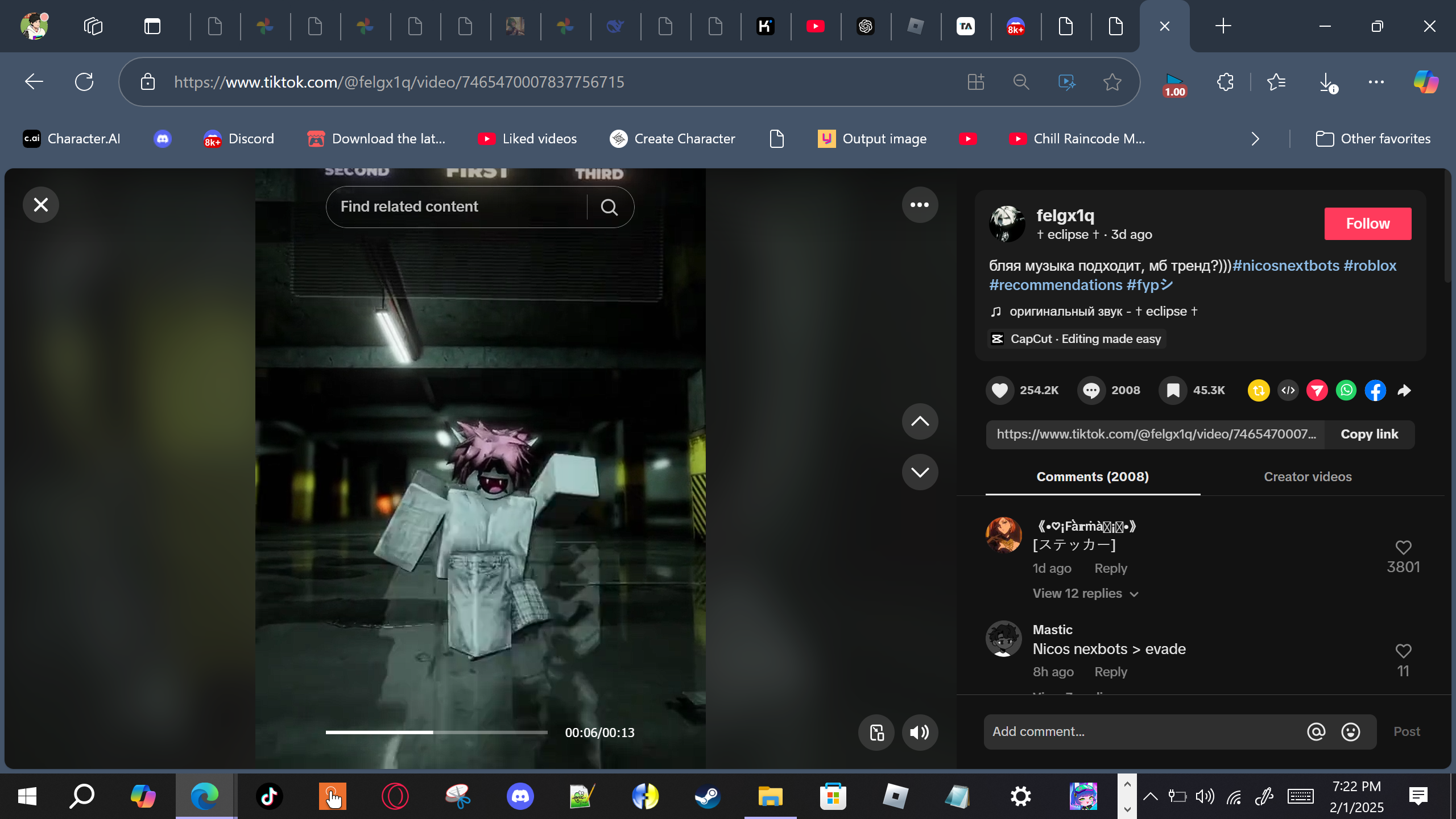Open the comments bubble icon
Screen dimensions: 1456x819
pos(1091,390)
